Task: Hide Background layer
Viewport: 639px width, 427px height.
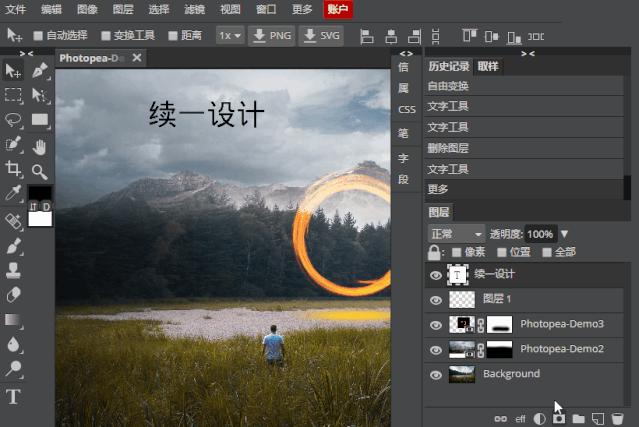Action: pyautogui.click(x=436, y=375)
